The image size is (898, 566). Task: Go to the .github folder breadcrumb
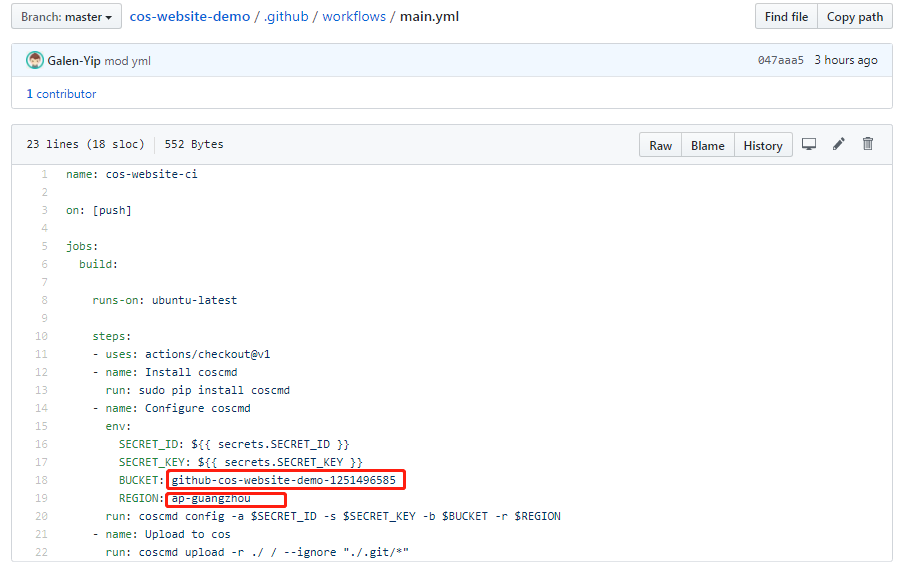click(x=286, y=17)
